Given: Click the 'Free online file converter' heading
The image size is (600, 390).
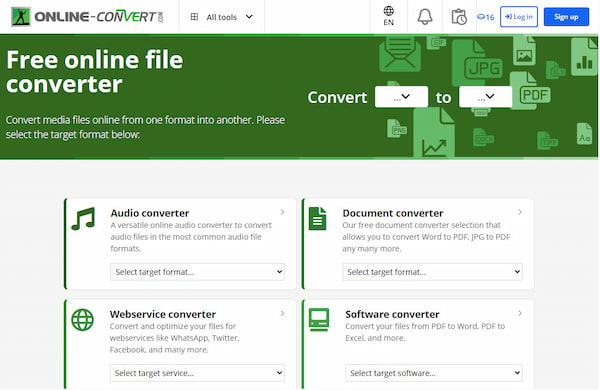Looking at the screenshot, I should pyautogui.click(x=95, y=72).
